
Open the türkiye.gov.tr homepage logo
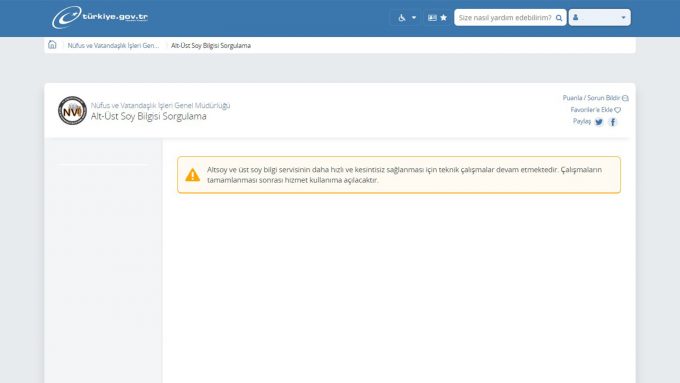pos(100,17)
